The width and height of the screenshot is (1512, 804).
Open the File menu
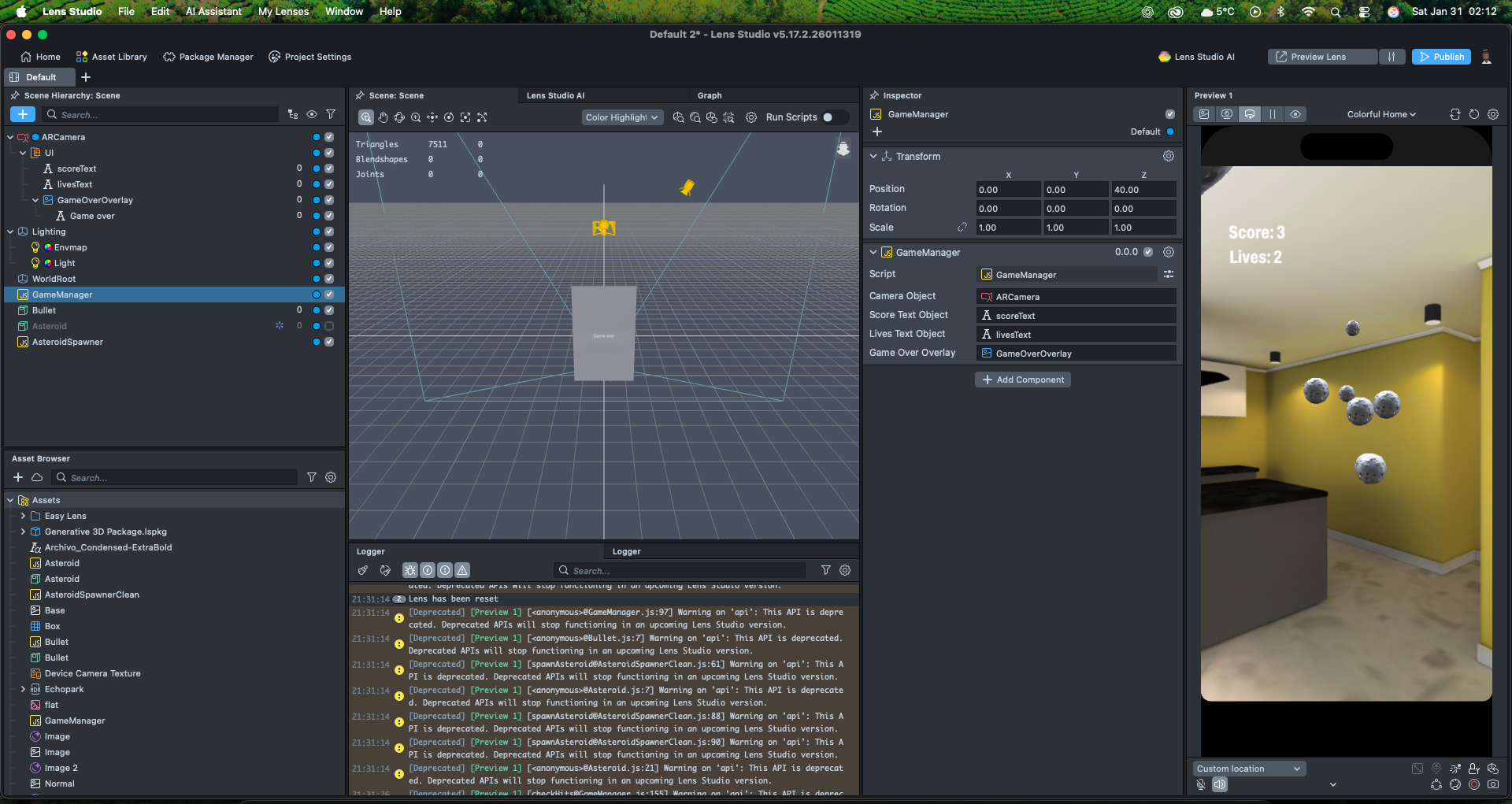coord(126,12)
